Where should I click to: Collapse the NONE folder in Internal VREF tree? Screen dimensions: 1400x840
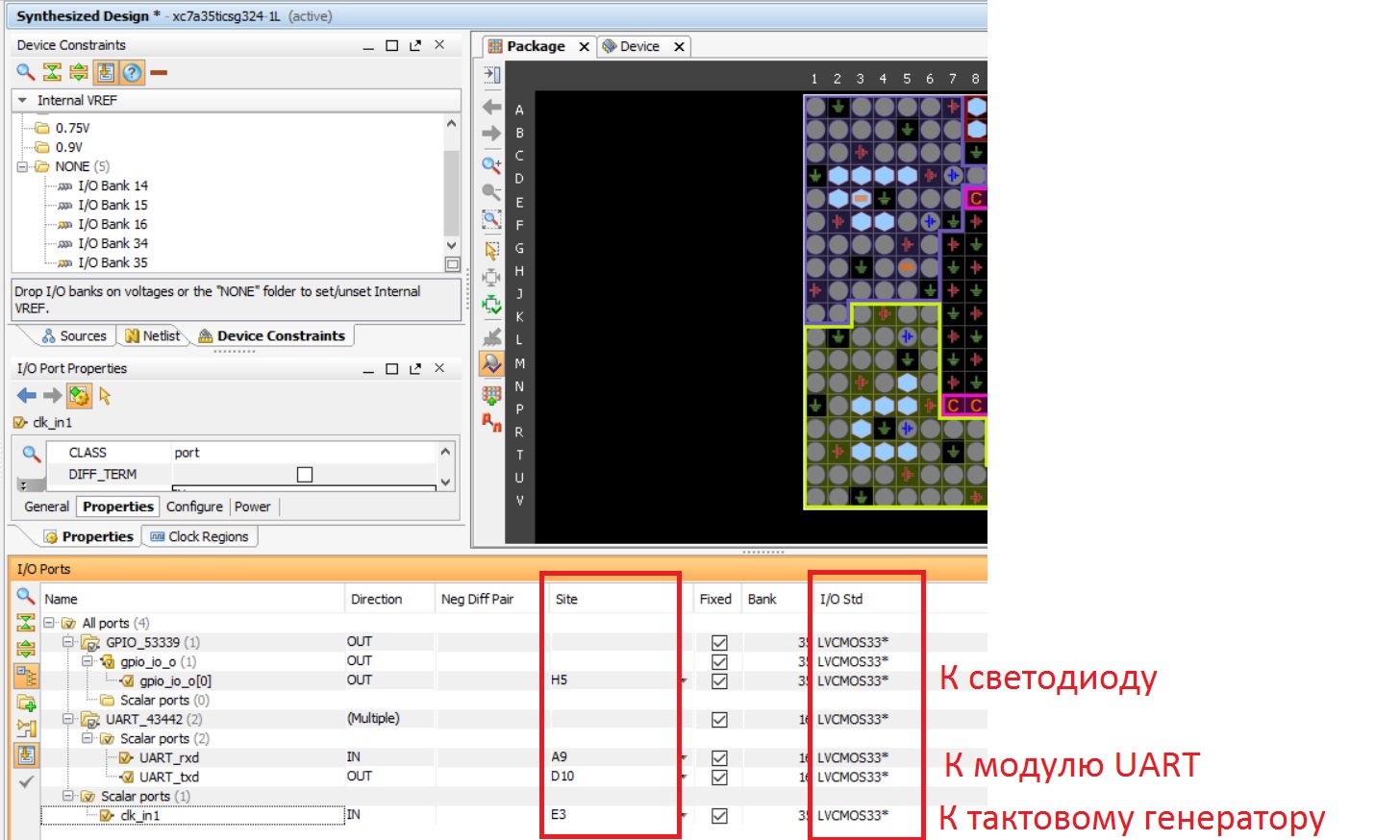pyautogui.click(x=22, y=167)
